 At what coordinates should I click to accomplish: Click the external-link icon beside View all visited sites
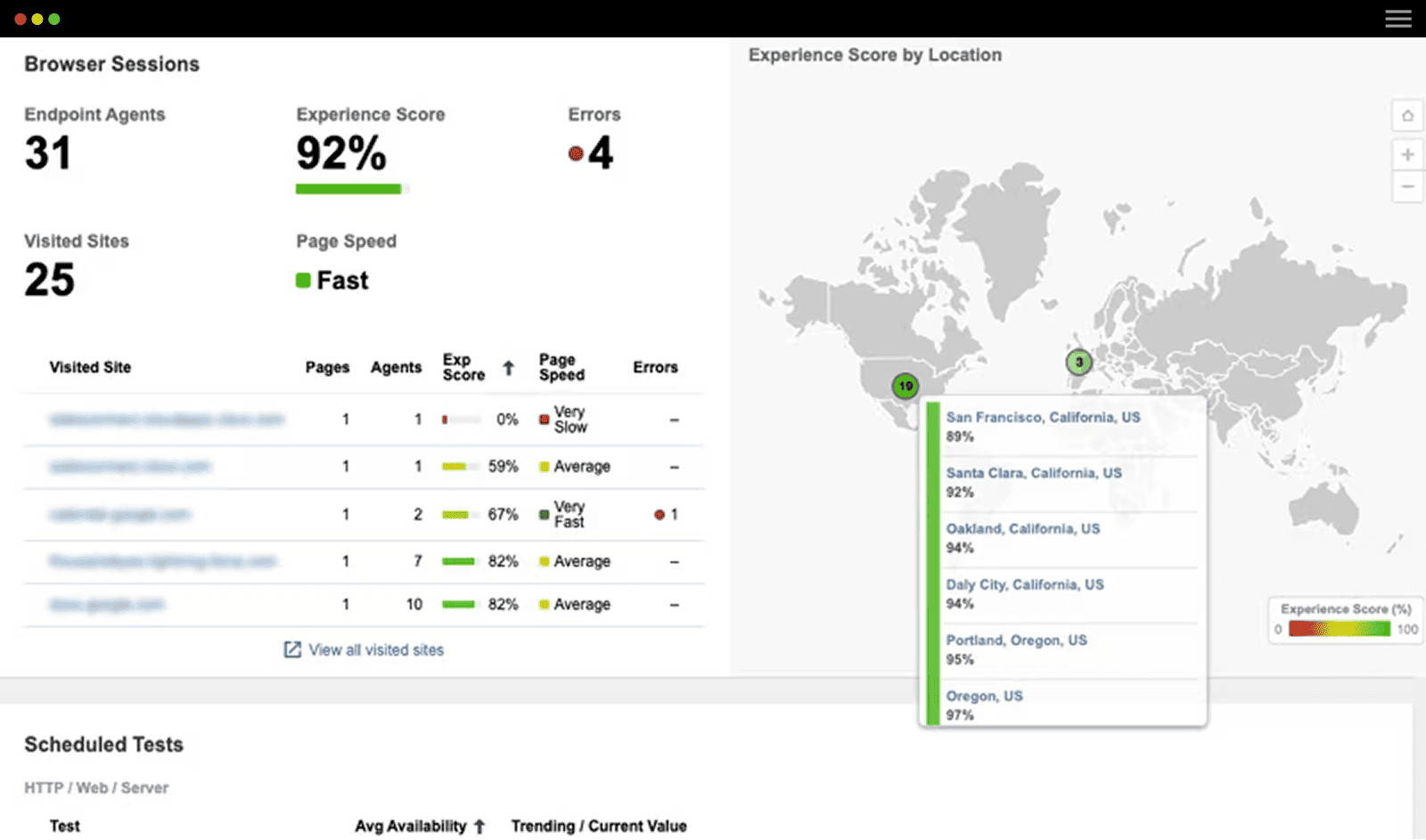point(291,649)
